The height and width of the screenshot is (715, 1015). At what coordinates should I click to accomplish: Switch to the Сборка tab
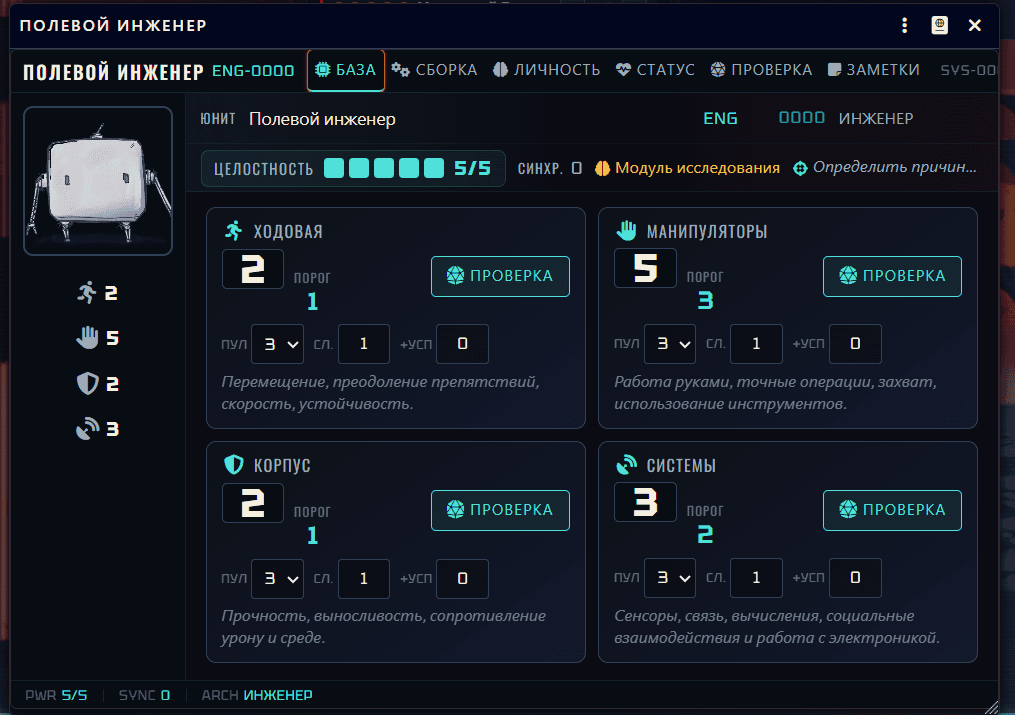point(434,70)
